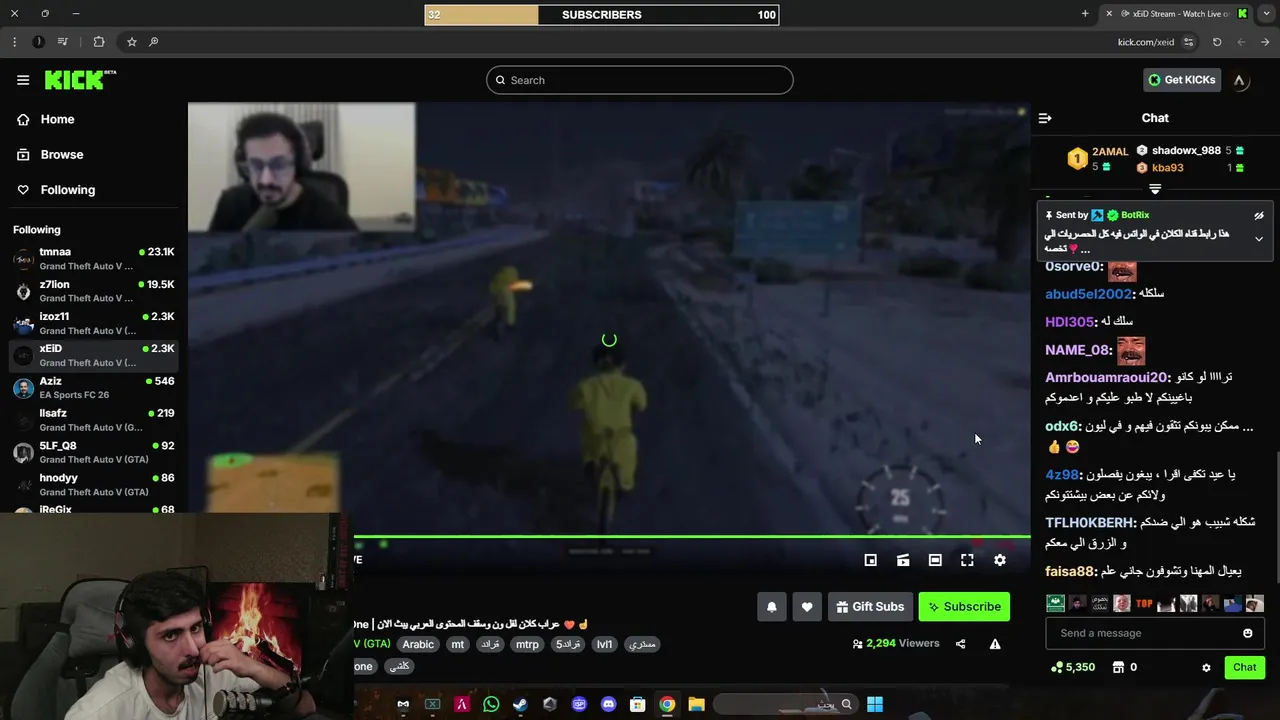This screenshot has width=1280, height=720.
Task: Open the browser three-dot menu
Action: pyautogui.click(x=14, y=42)
